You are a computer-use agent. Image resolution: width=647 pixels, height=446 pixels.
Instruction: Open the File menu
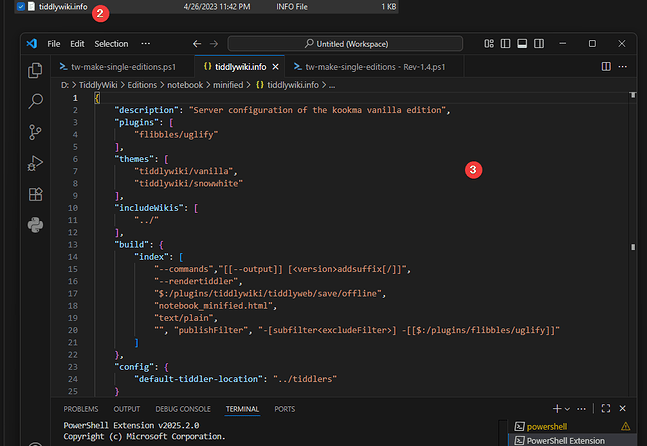point(54,44)
